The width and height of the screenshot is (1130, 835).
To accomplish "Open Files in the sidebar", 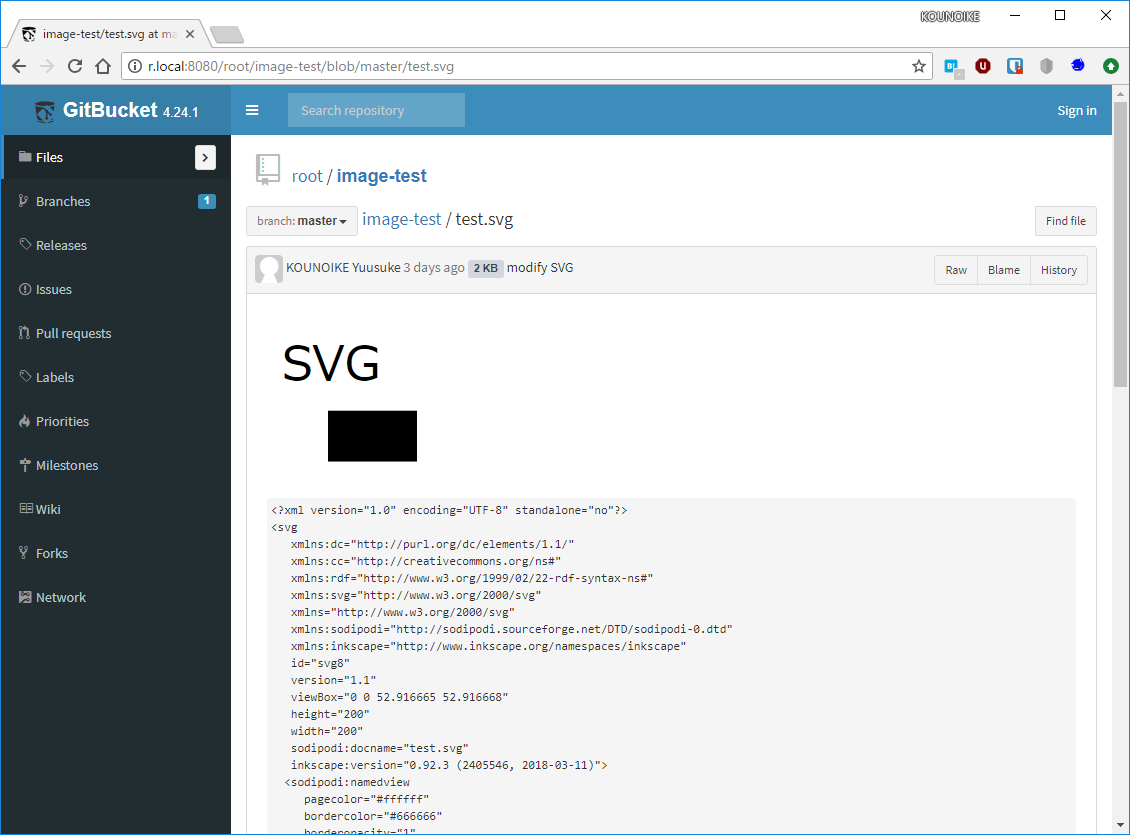I will pyautogui.click(x=115, y=157).
